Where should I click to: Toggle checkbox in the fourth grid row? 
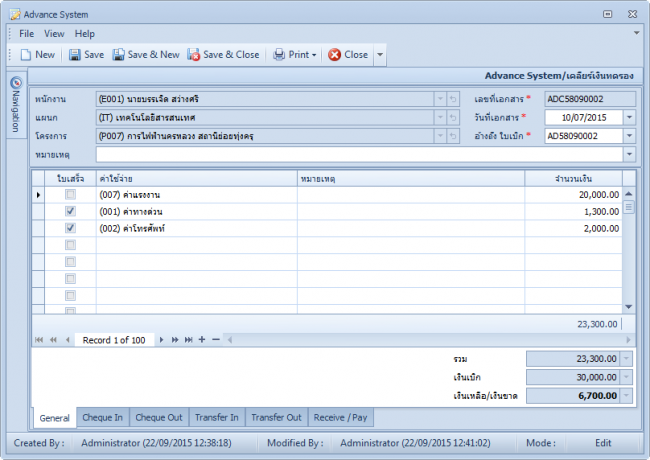click(x=70, y=245)
